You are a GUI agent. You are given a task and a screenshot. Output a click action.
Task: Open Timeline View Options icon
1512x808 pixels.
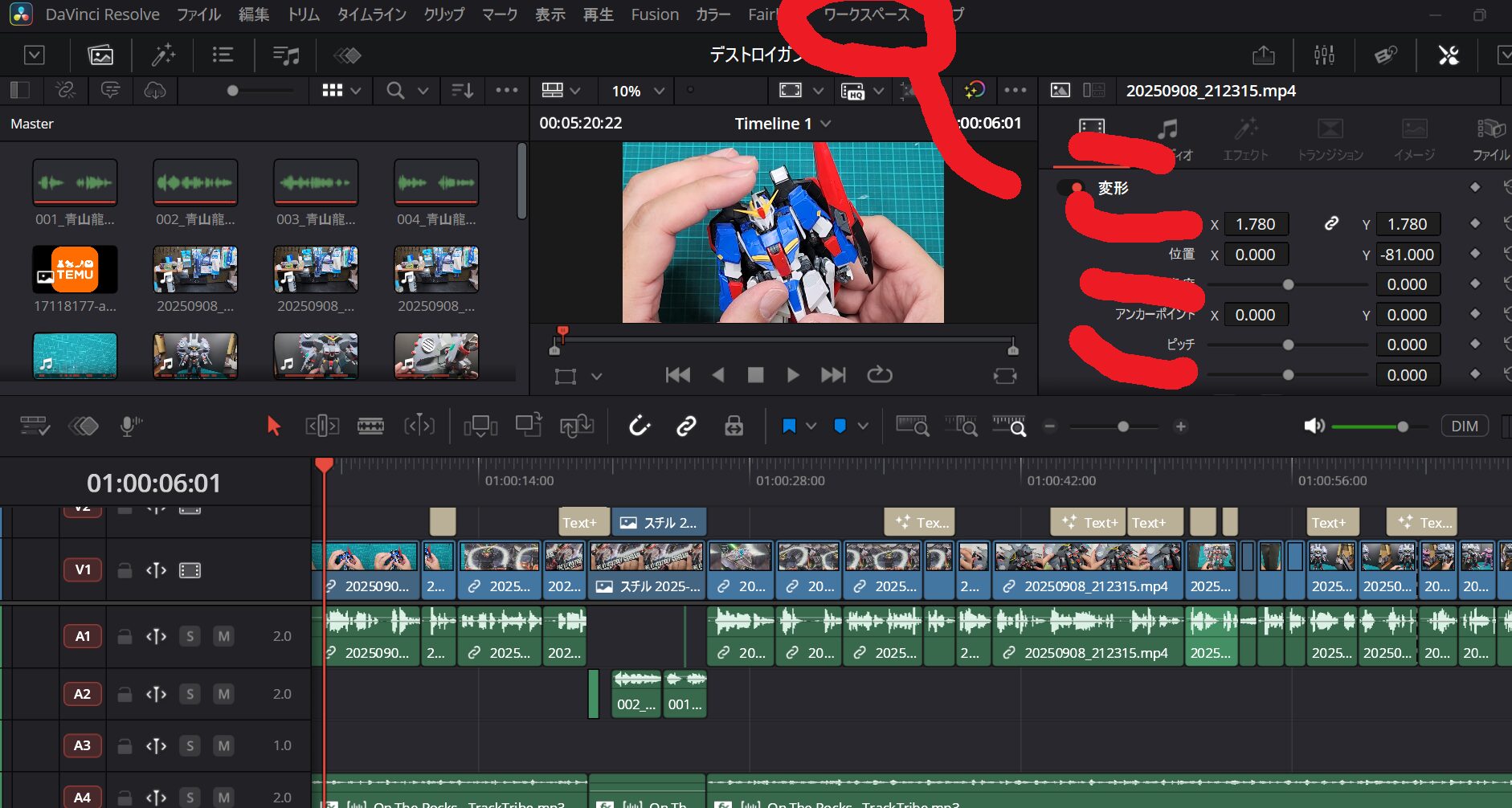(35, 426)
